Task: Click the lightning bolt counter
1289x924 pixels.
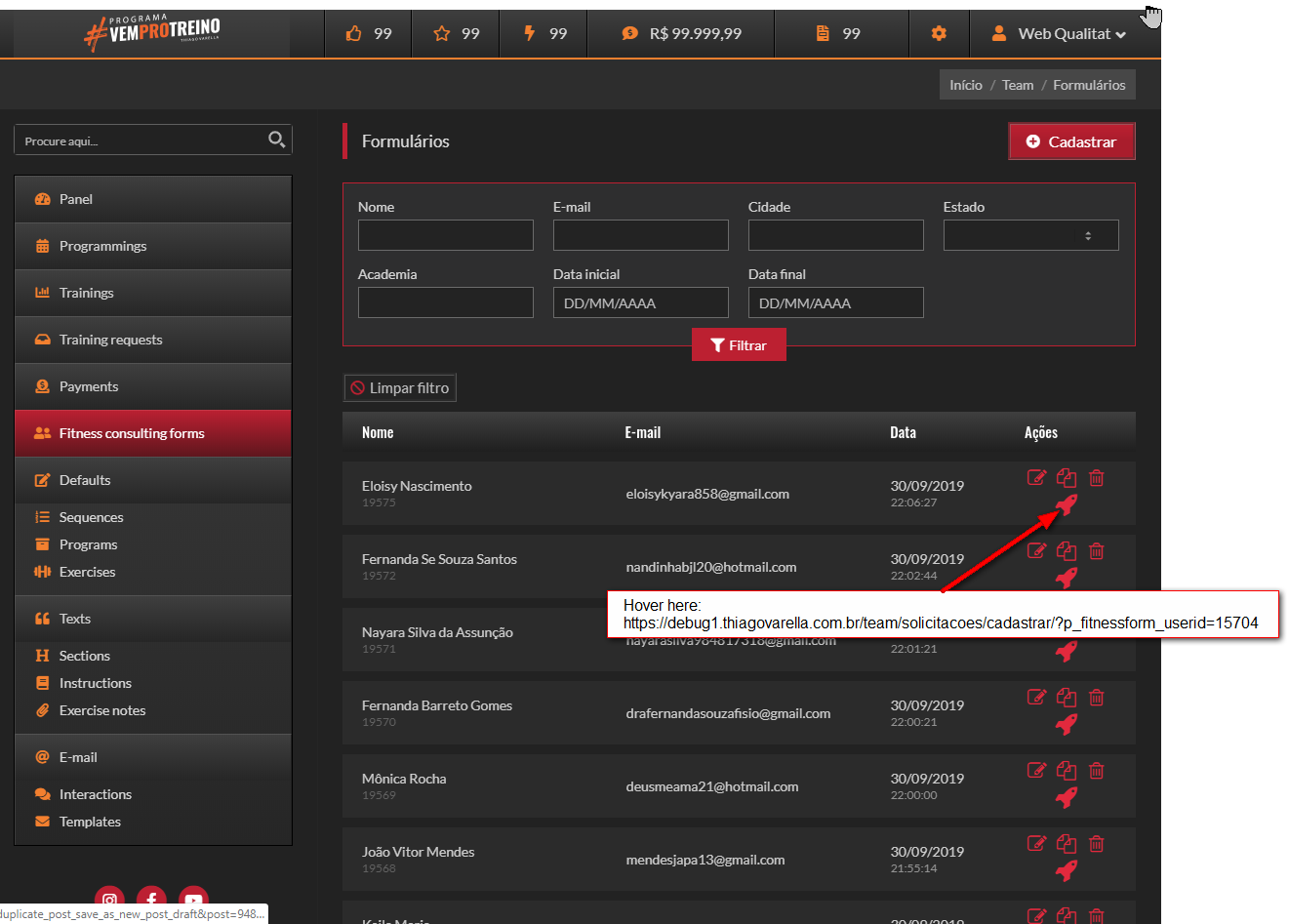Action: 544,34
